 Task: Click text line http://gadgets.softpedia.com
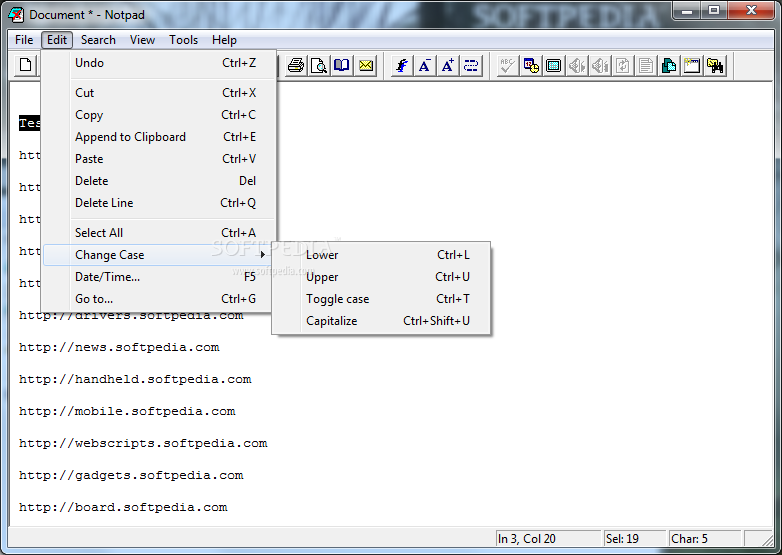click(131, 475)
